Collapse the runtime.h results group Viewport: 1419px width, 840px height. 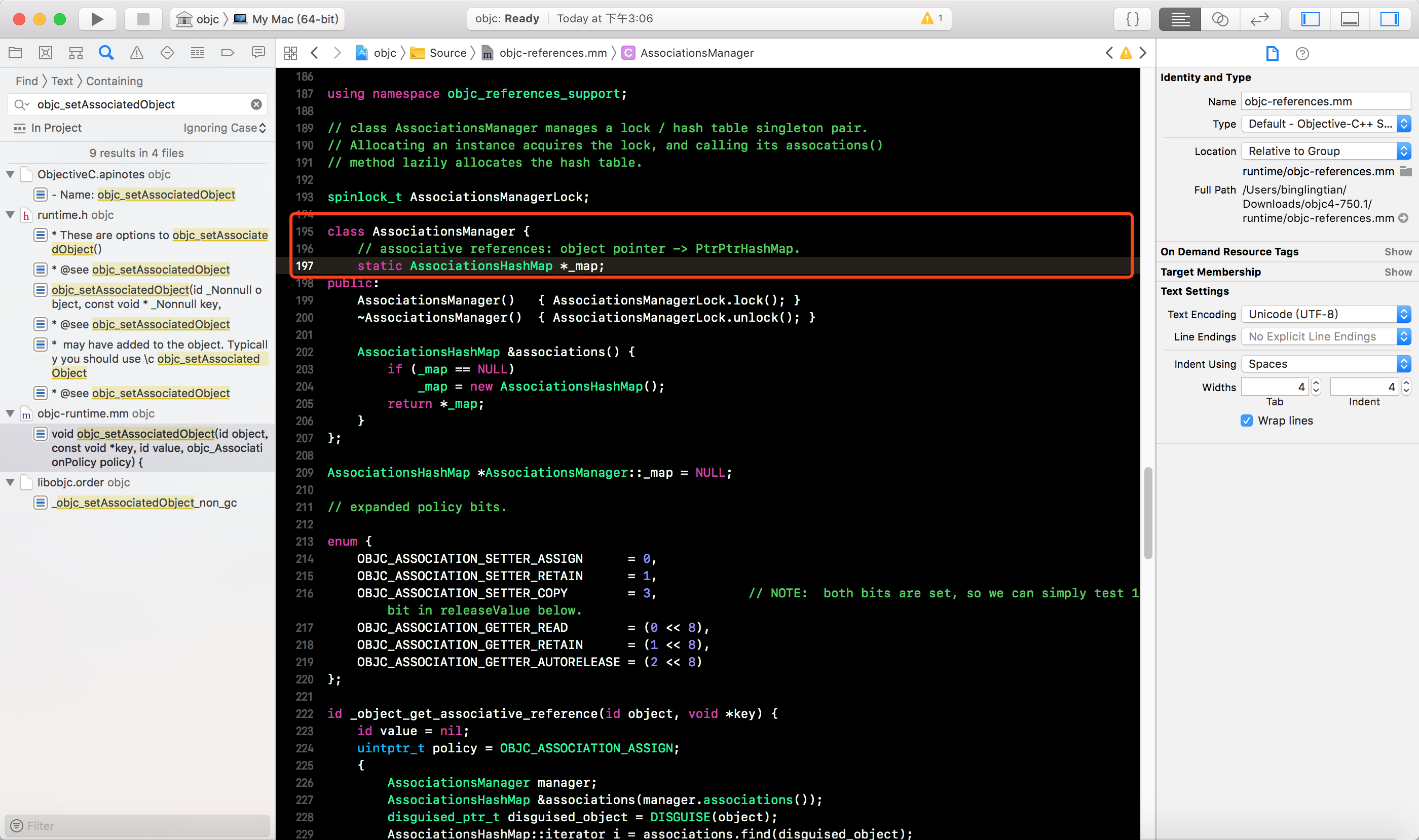[x=10, y=215]
